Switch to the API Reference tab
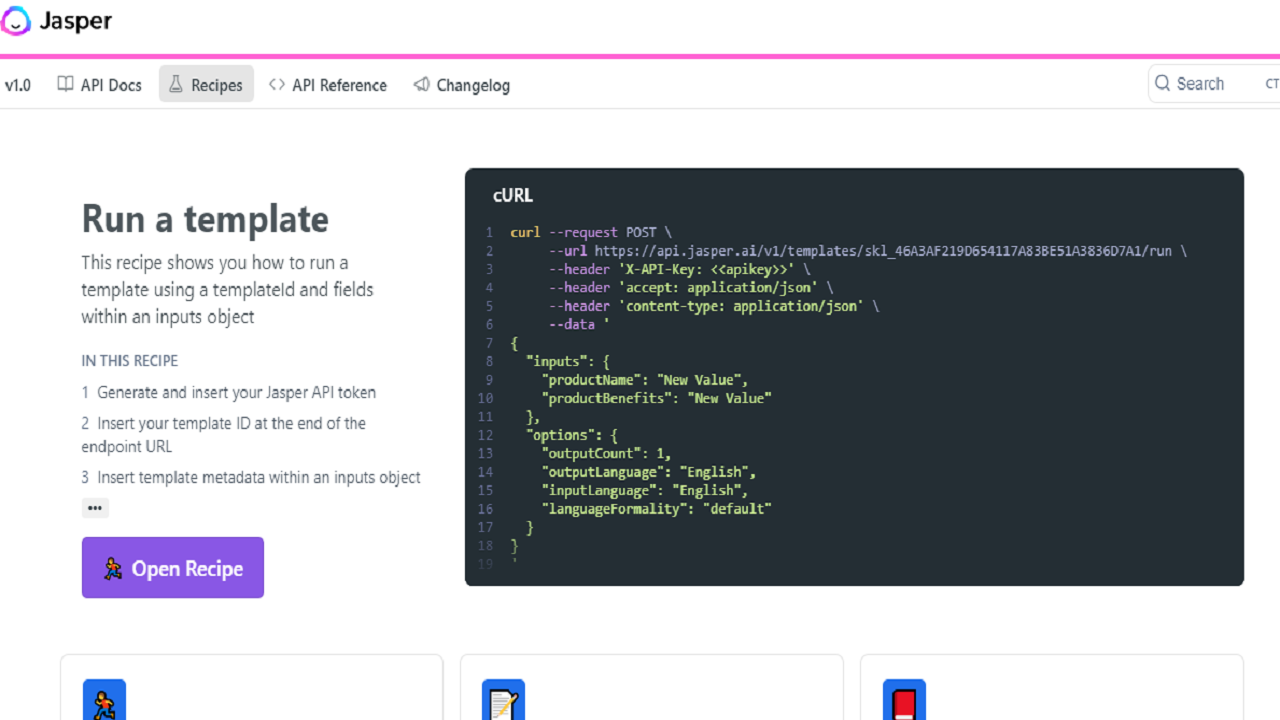 point(328,85)
